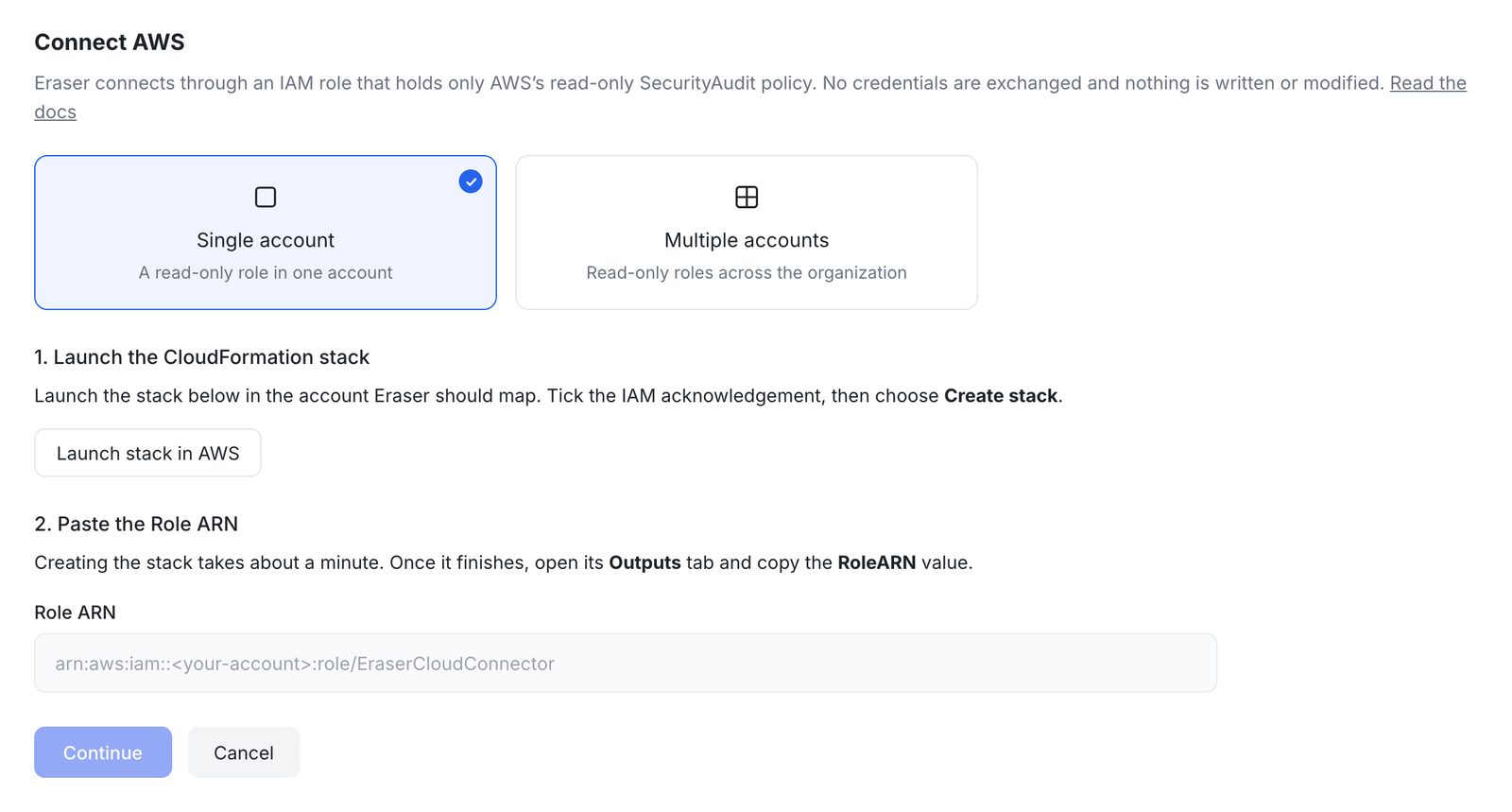Focus the Role ARN input field
This screenshot has height=812, width=1512.
(626, 663)
